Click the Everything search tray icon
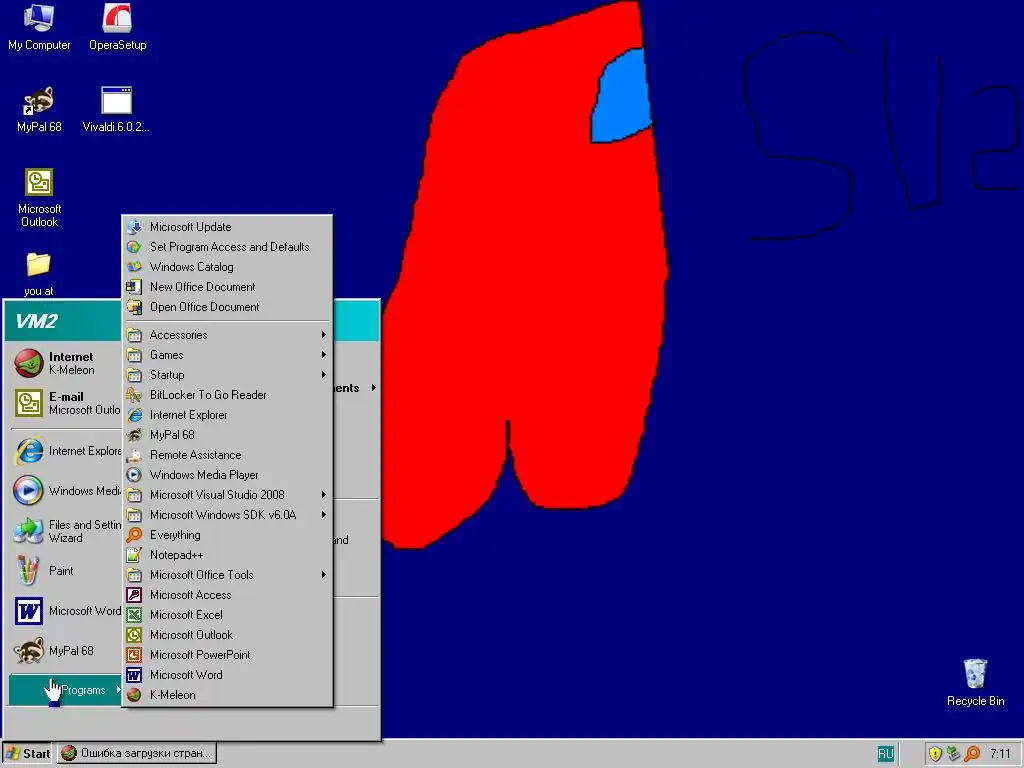Viewport: 1024px width, 768px height. tap(972, 754)
